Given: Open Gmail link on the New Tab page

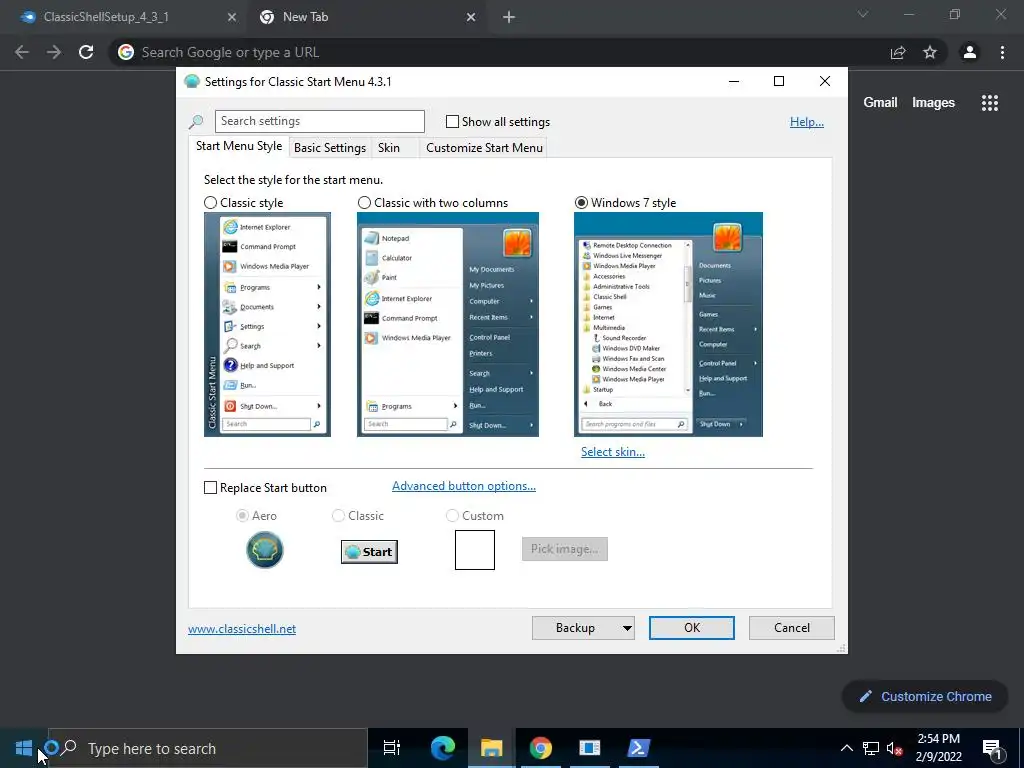Looking at the screenshot, I should [880, 103].
